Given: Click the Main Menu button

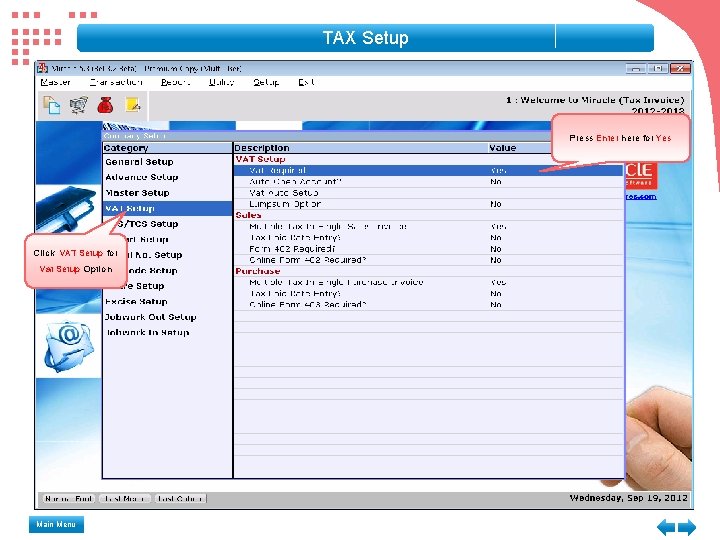Looking at the screenshot, I should click(56, 524).
